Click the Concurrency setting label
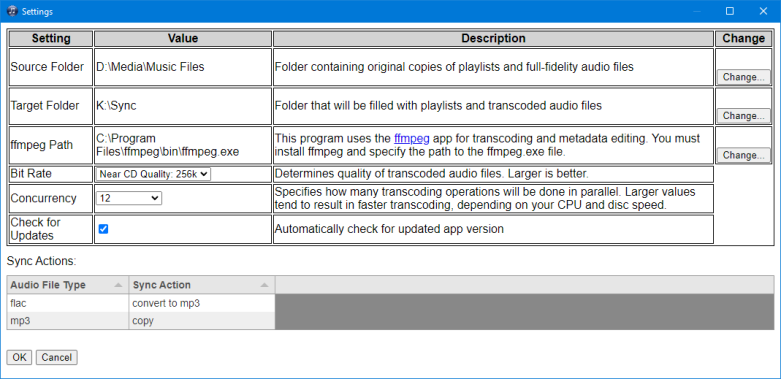 [x=43, y=198]
